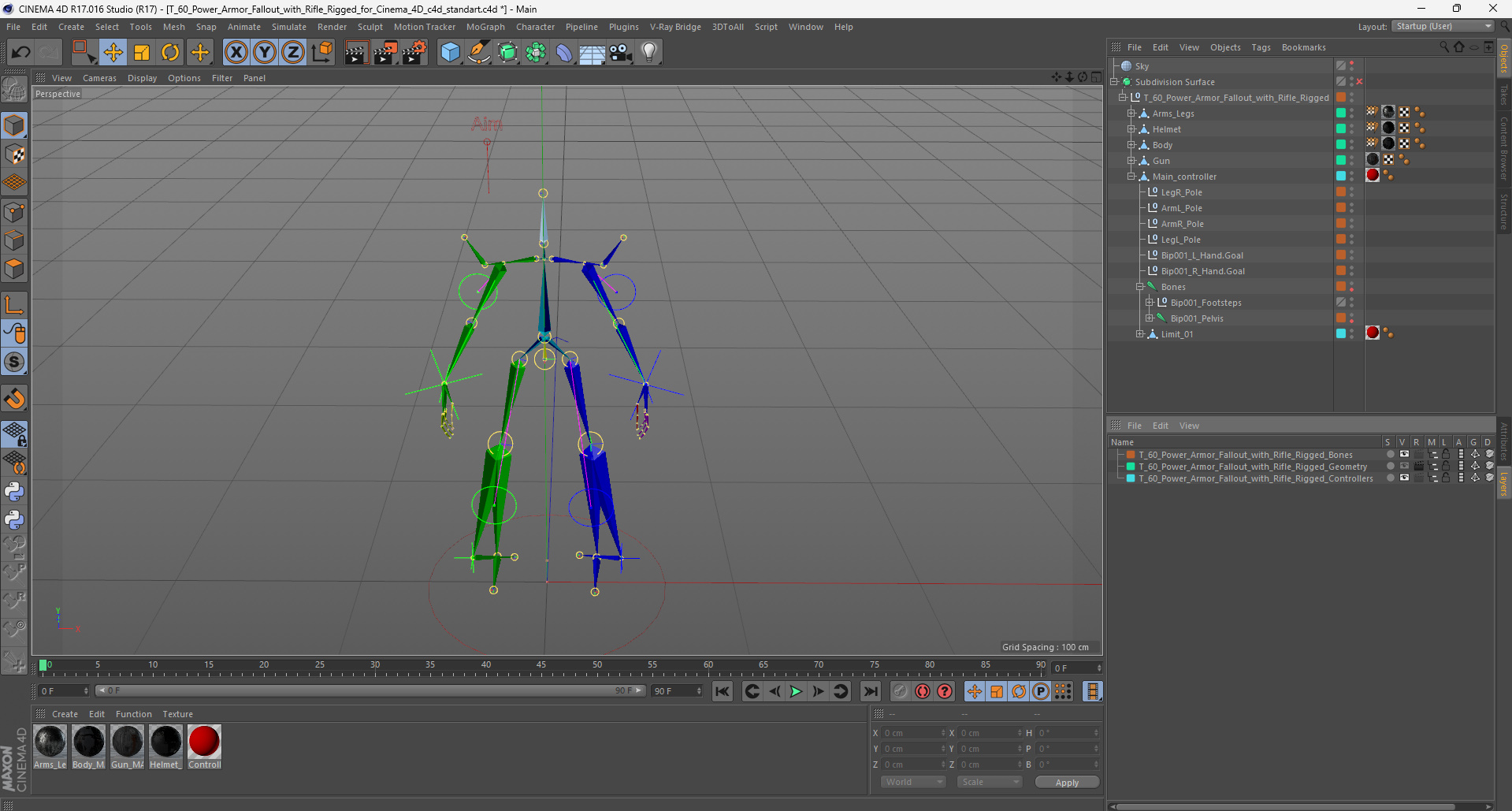Add a Light object
Screen dimensions: 1512x811
point(649,53)
